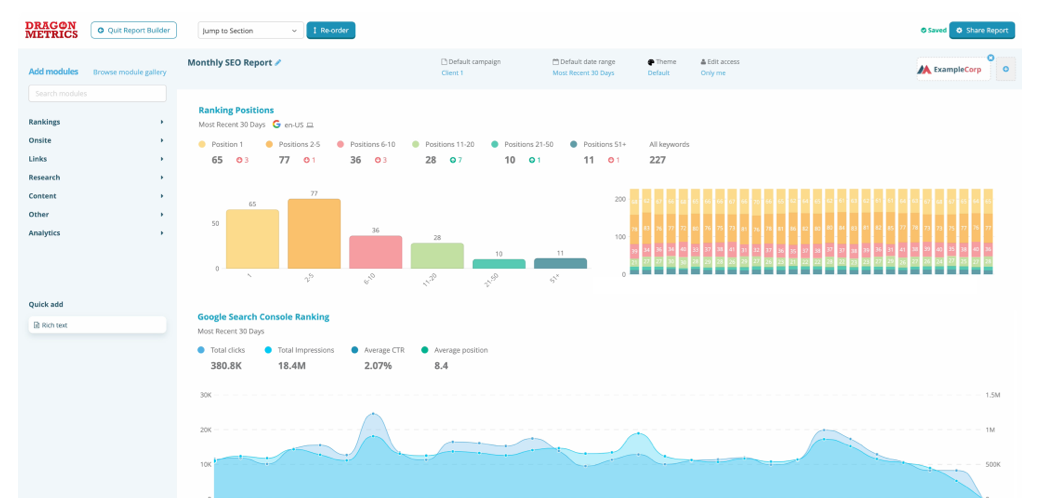Click the settings gear next to ExampleCorp logo
The image size is (1046, 498).
click(1005, 69)
